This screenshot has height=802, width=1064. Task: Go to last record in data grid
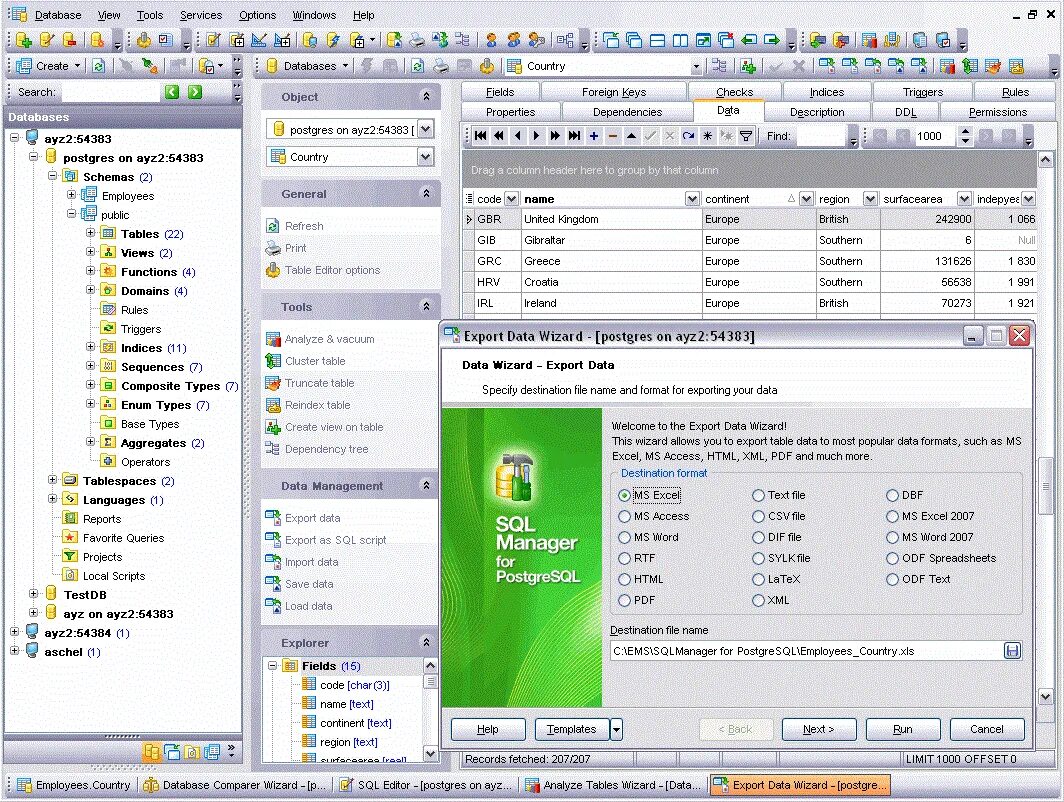pos(574,136)
